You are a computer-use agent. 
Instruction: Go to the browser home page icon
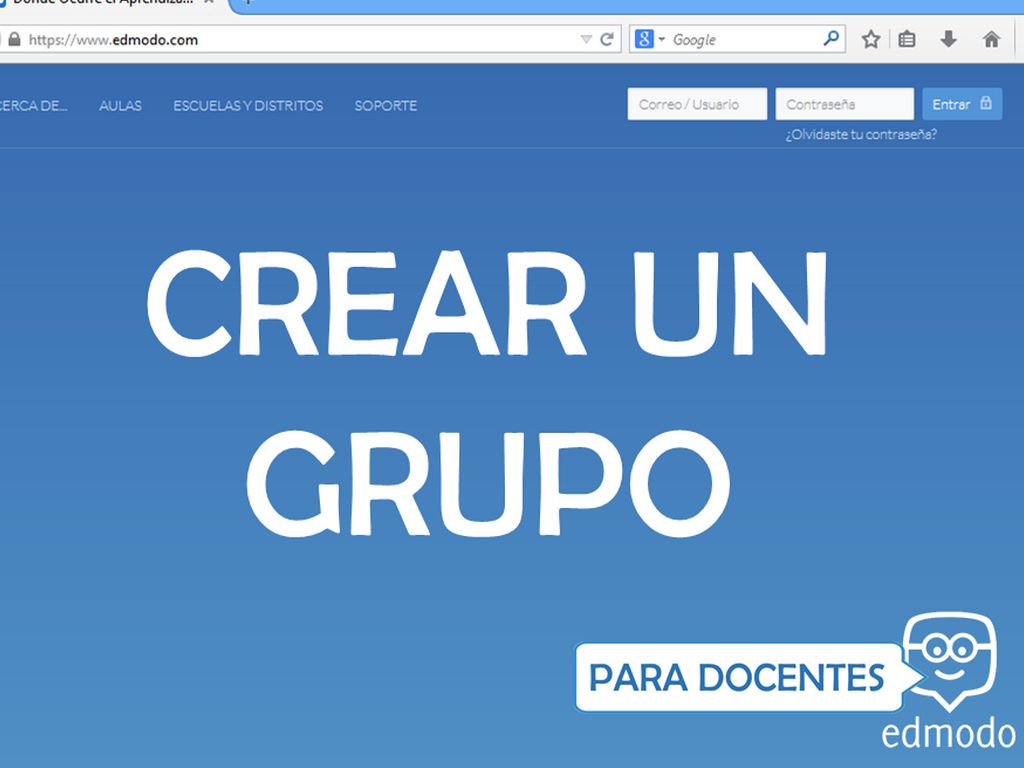pyautogui.click(x=991, y=40)
